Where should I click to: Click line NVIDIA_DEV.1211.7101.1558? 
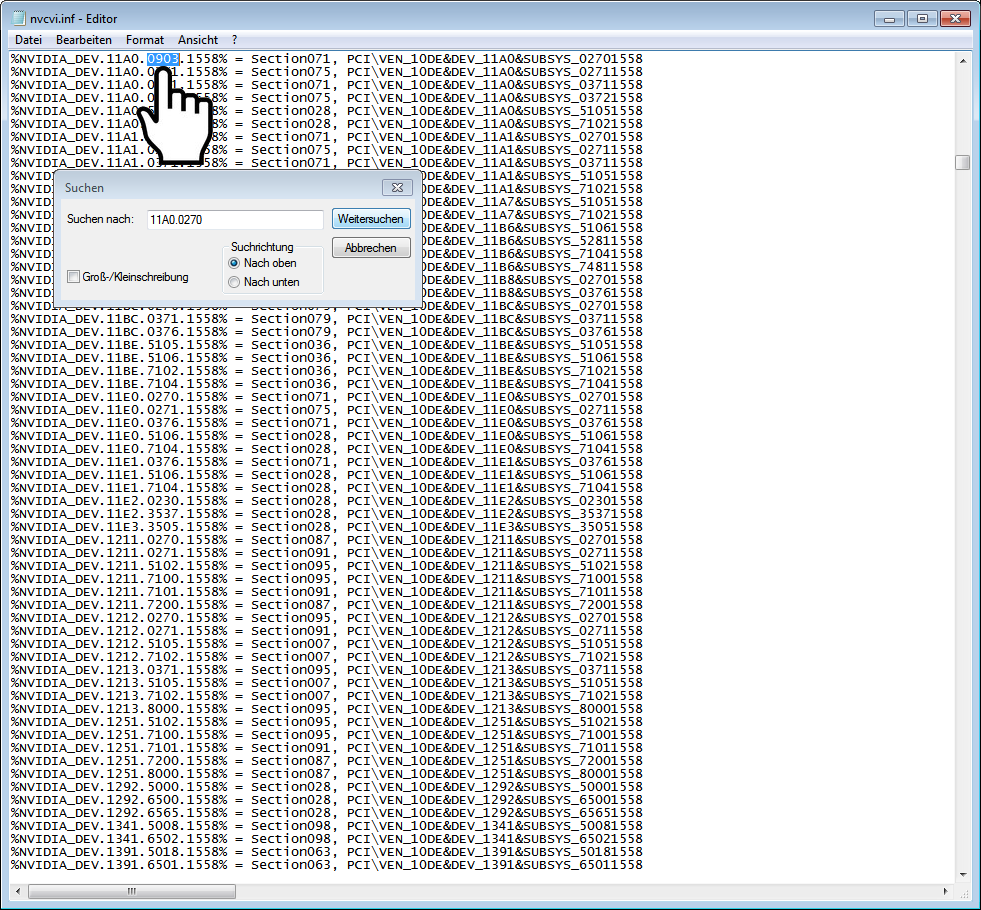click(x=327, y=592)
